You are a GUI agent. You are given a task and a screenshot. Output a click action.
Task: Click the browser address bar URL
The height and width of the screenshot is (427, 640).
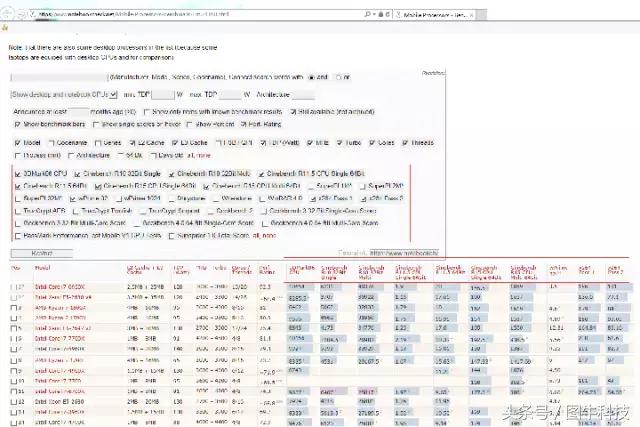[x=196, y=14]
